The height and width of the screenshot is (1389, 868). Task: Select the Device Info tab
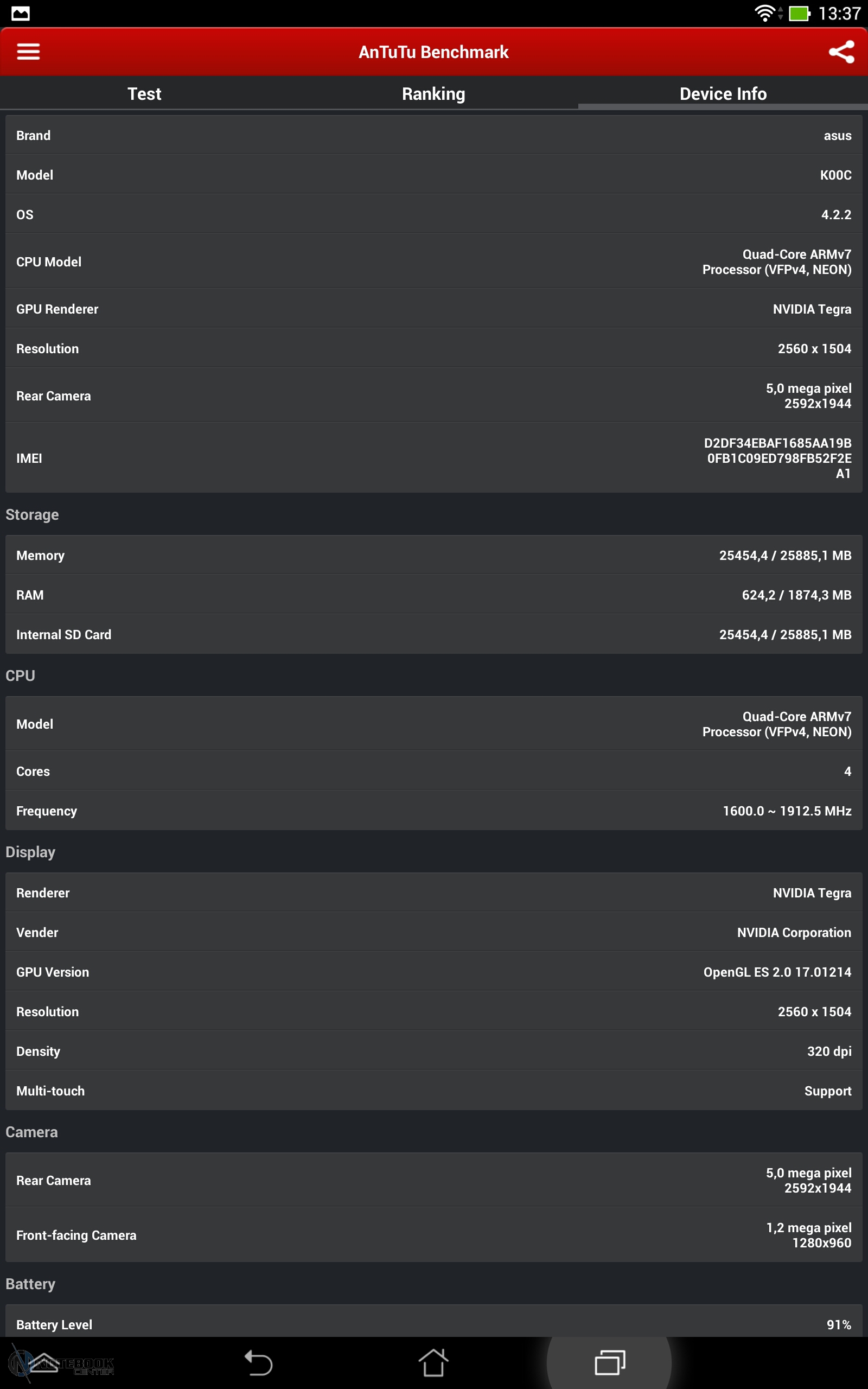point(723,93)
